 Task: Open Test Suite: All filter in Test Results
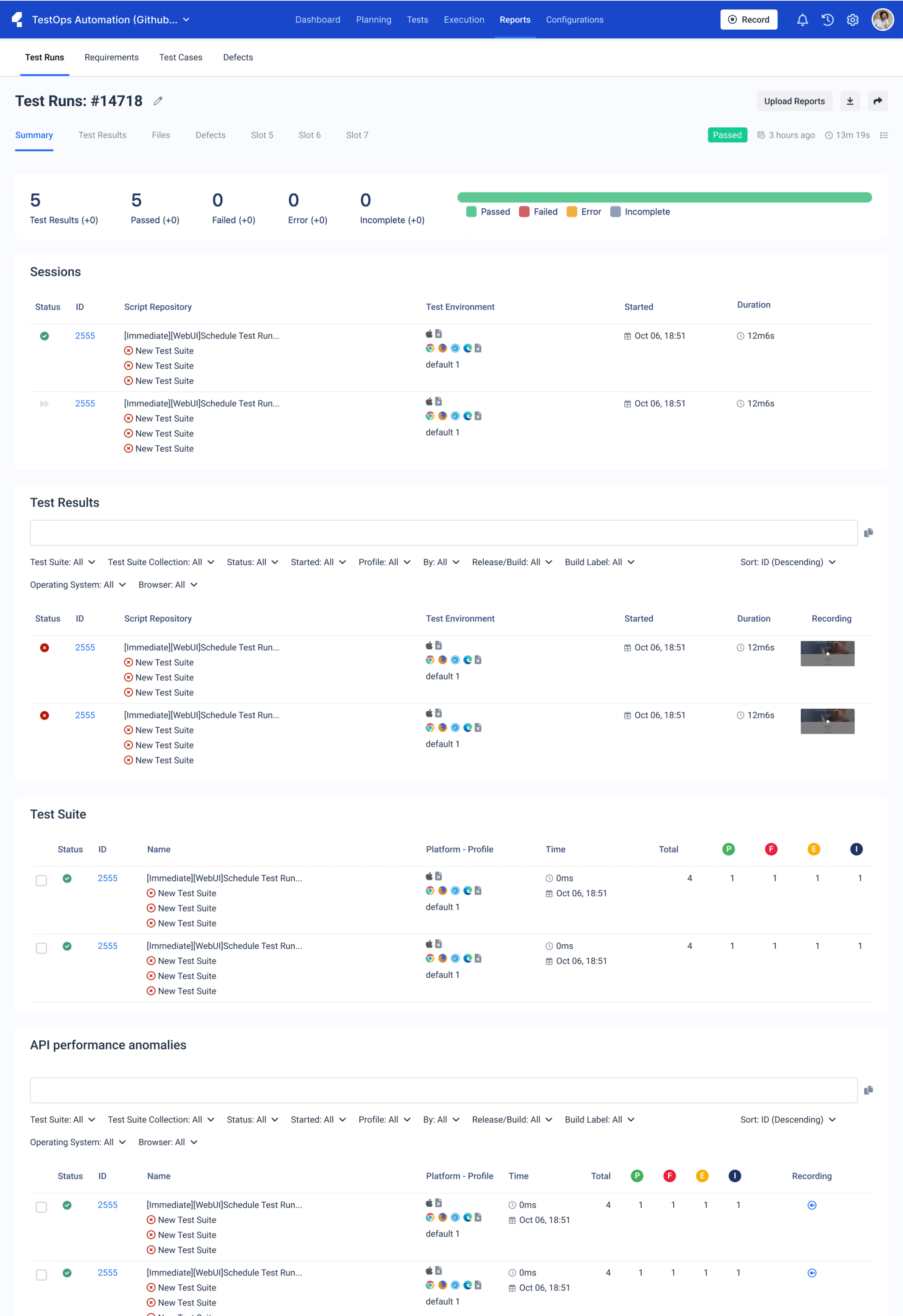[62, 562]
